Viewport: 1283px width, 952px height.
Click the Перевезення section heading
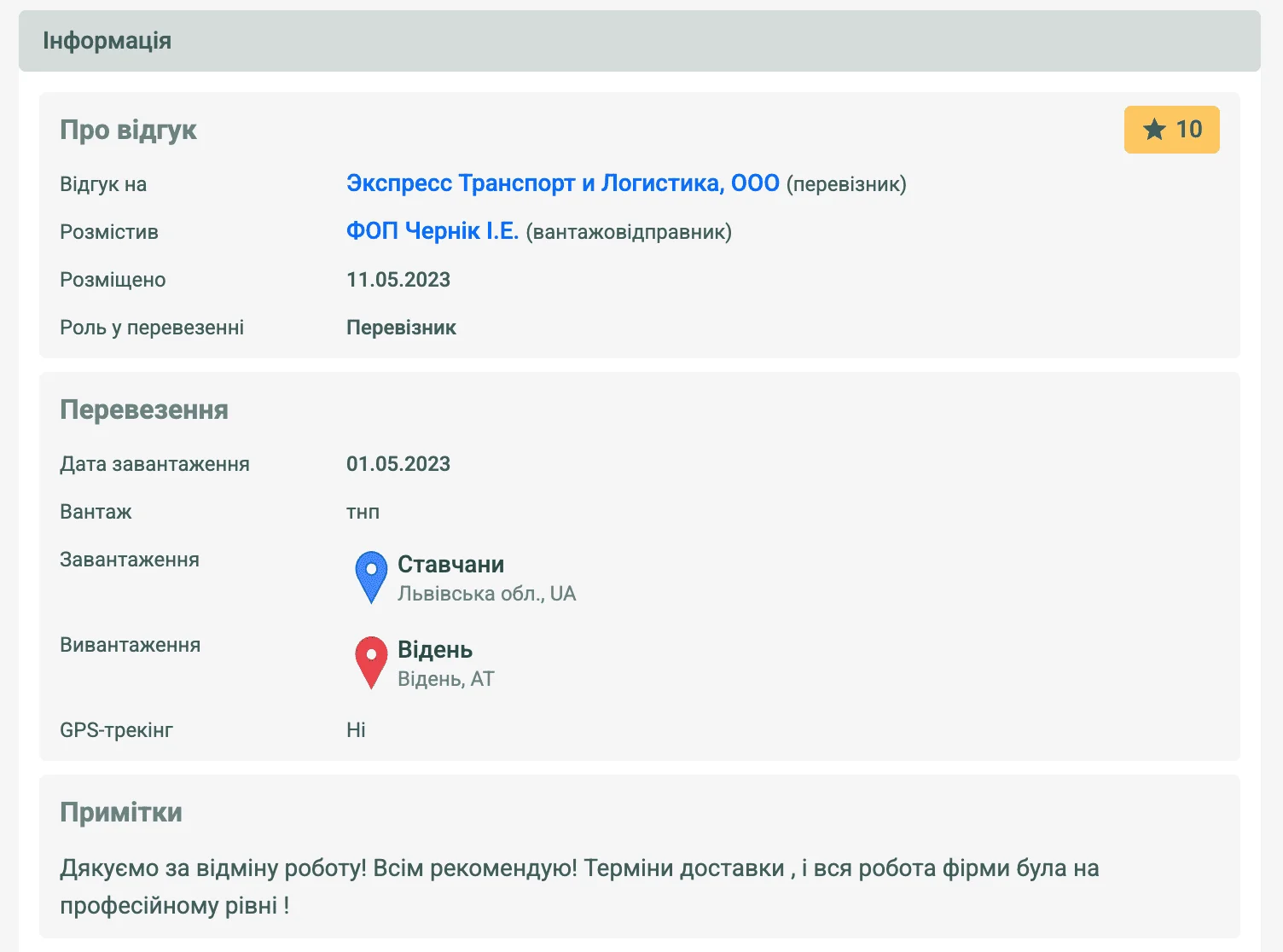(x=144, y=409)
